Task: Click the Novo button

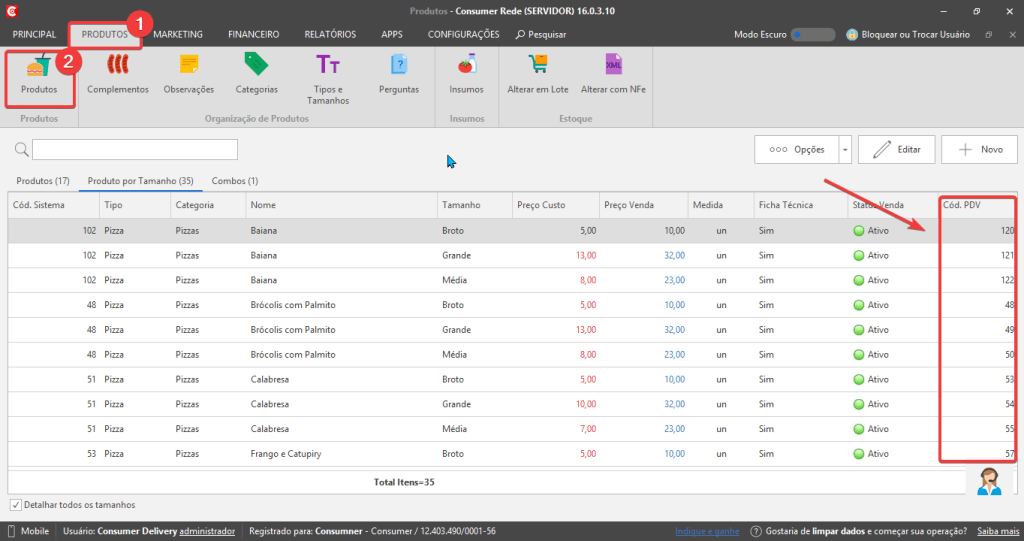Action: (980, 150)
